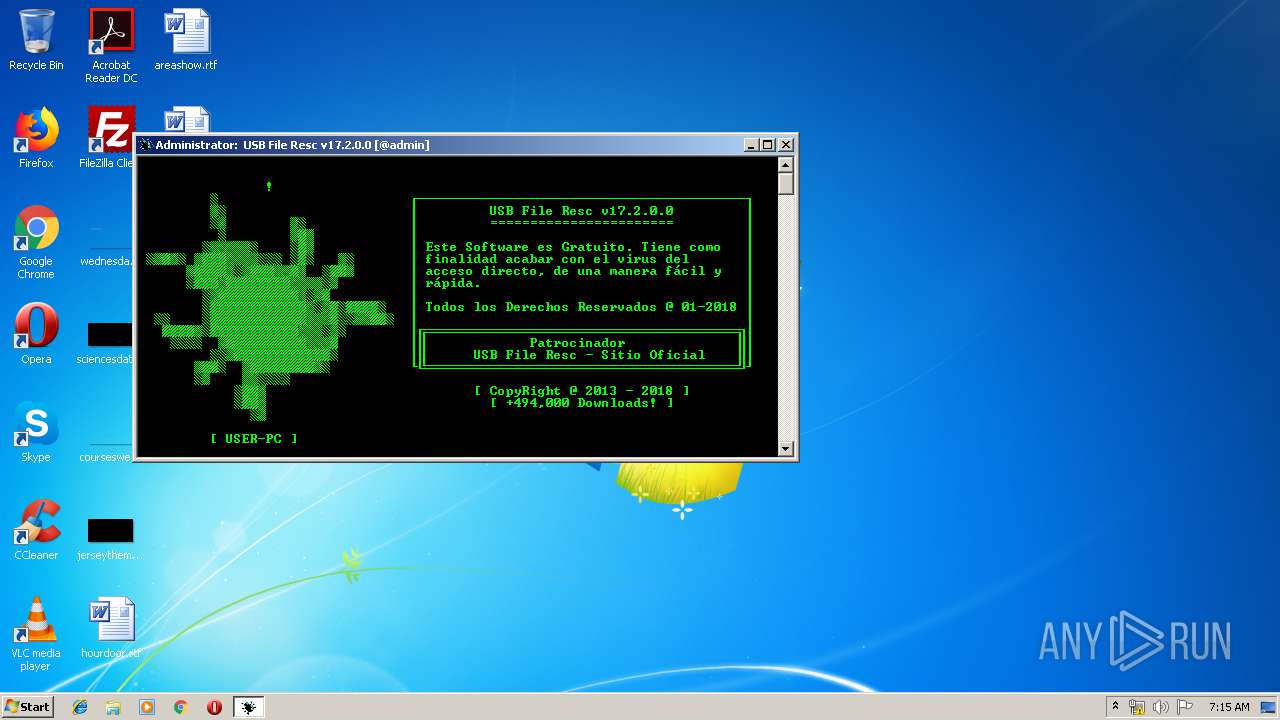Open network status tray icon
Image resolution: width=1280 pixels, height=720 pixels.
[x=1137, y=707]
